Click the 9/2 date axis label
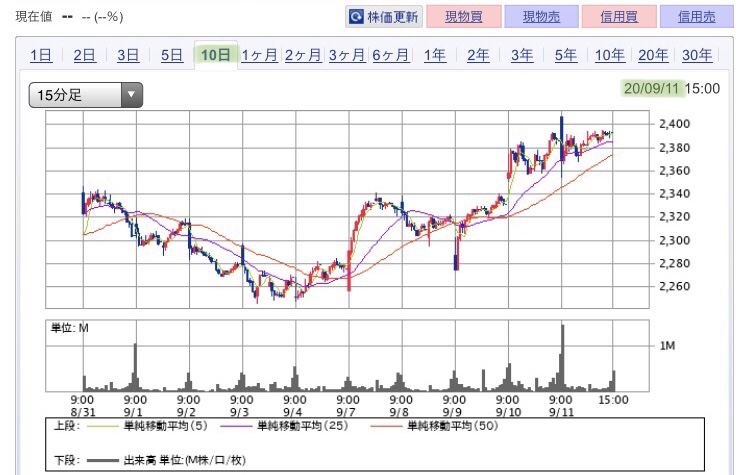This screenshot has height=475, width=741. point(186,412)
